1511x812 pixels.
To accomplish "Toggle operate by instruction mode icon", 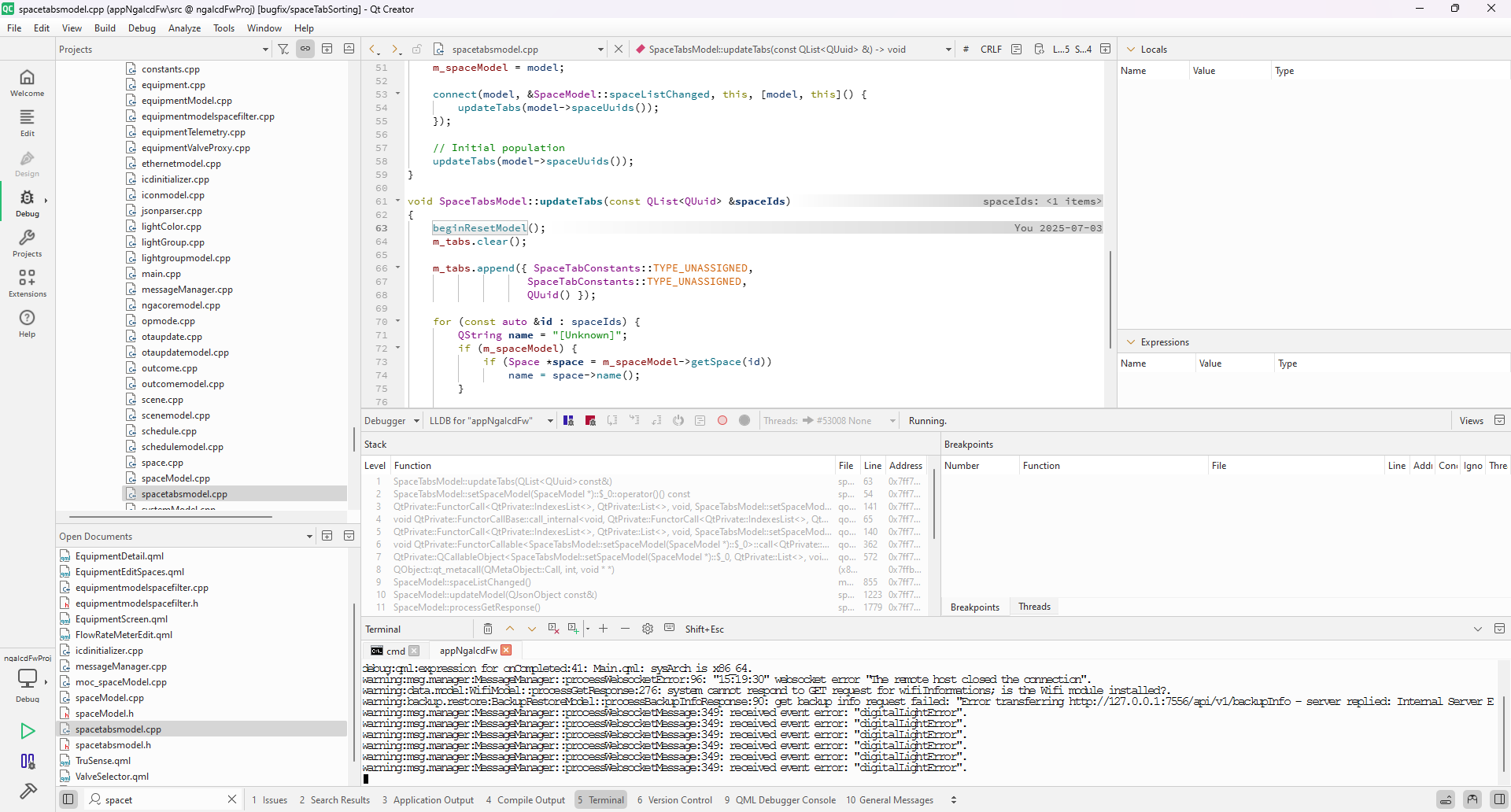I will pos(700,421).
